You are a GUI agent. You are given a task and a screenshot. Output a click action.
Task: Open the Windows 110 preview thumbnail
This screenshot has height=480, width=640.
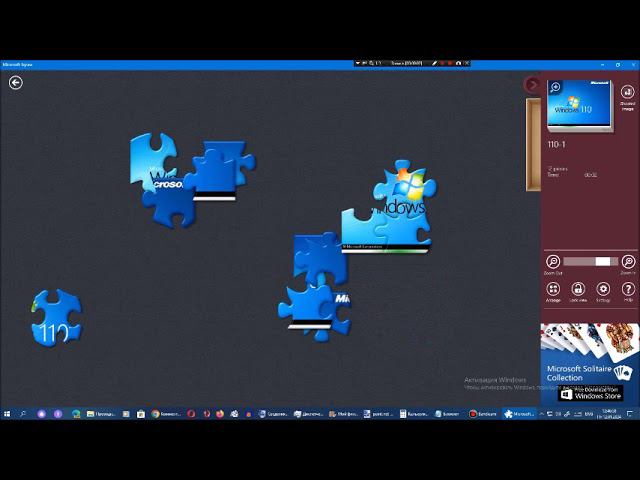click(x=579, y=105)
